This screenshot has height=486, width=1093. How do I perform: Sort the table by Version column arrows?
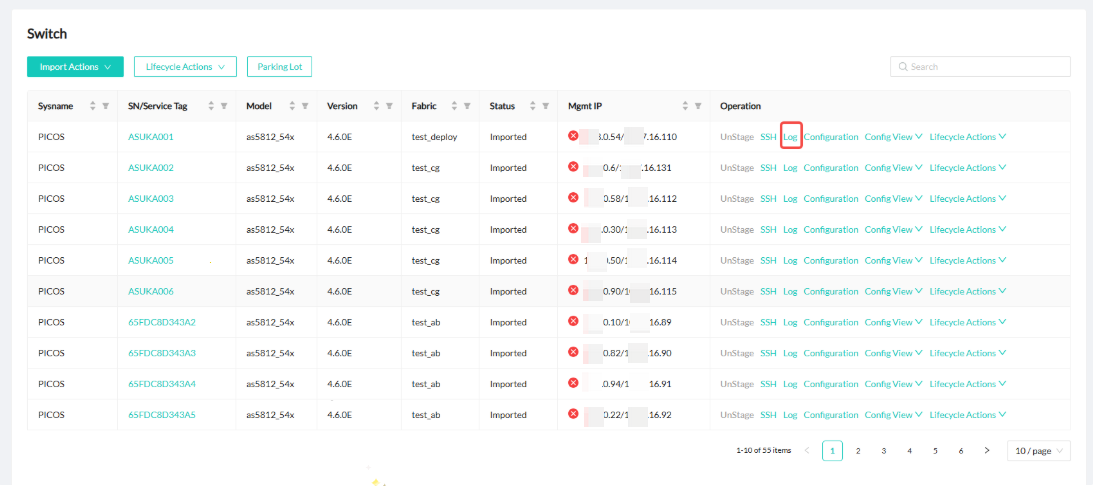tap(376, 106)
